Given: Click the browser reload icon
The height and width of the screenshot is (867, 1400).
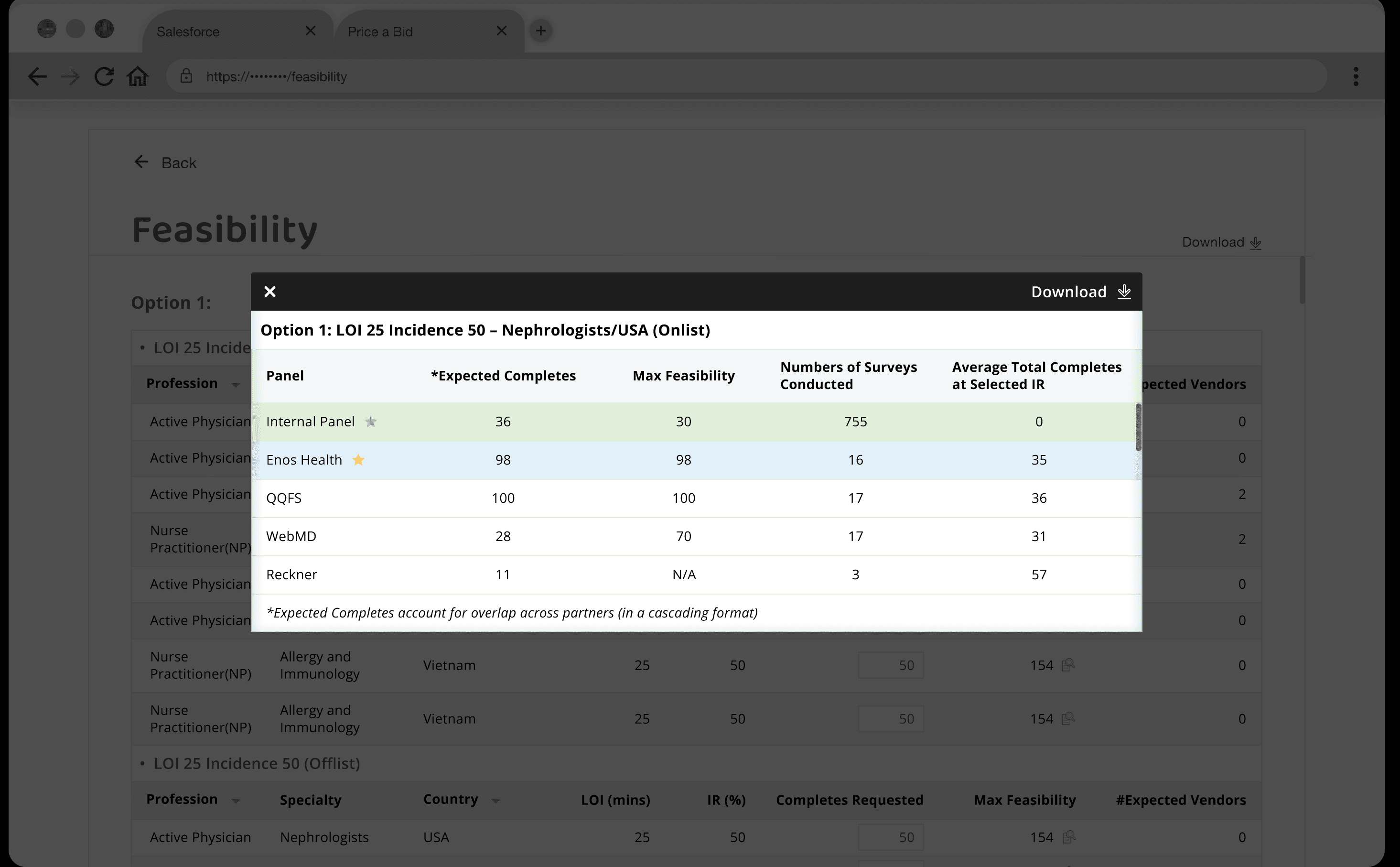Looking at the screenshot, I should point(104,76).
